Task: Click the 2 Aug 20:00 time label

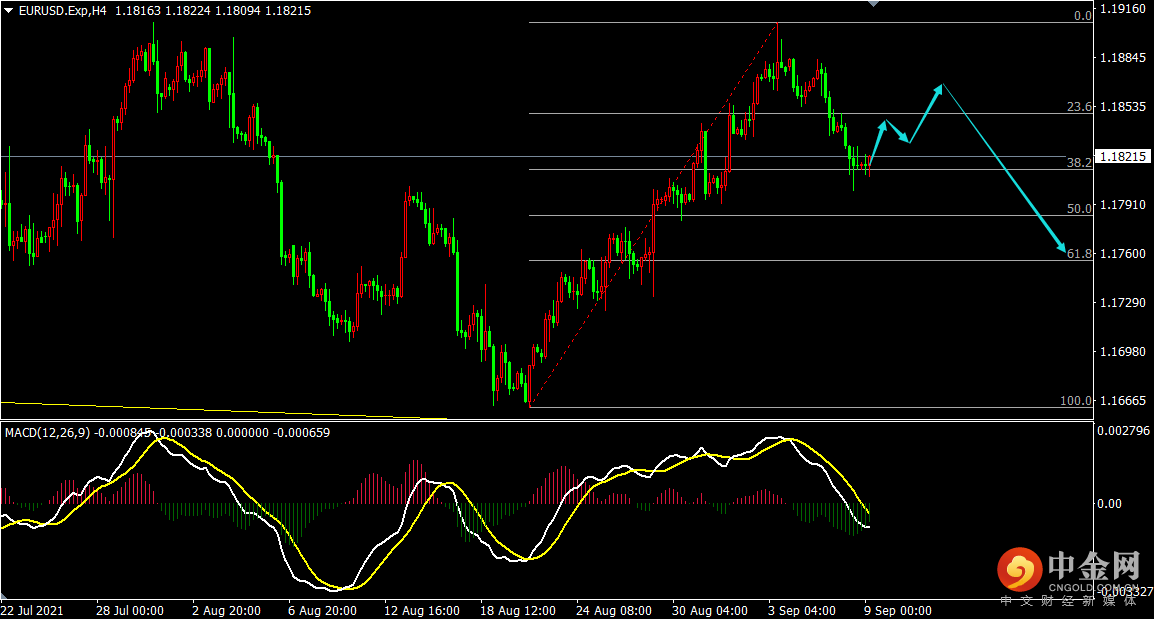Action: [x=226, y=611]
